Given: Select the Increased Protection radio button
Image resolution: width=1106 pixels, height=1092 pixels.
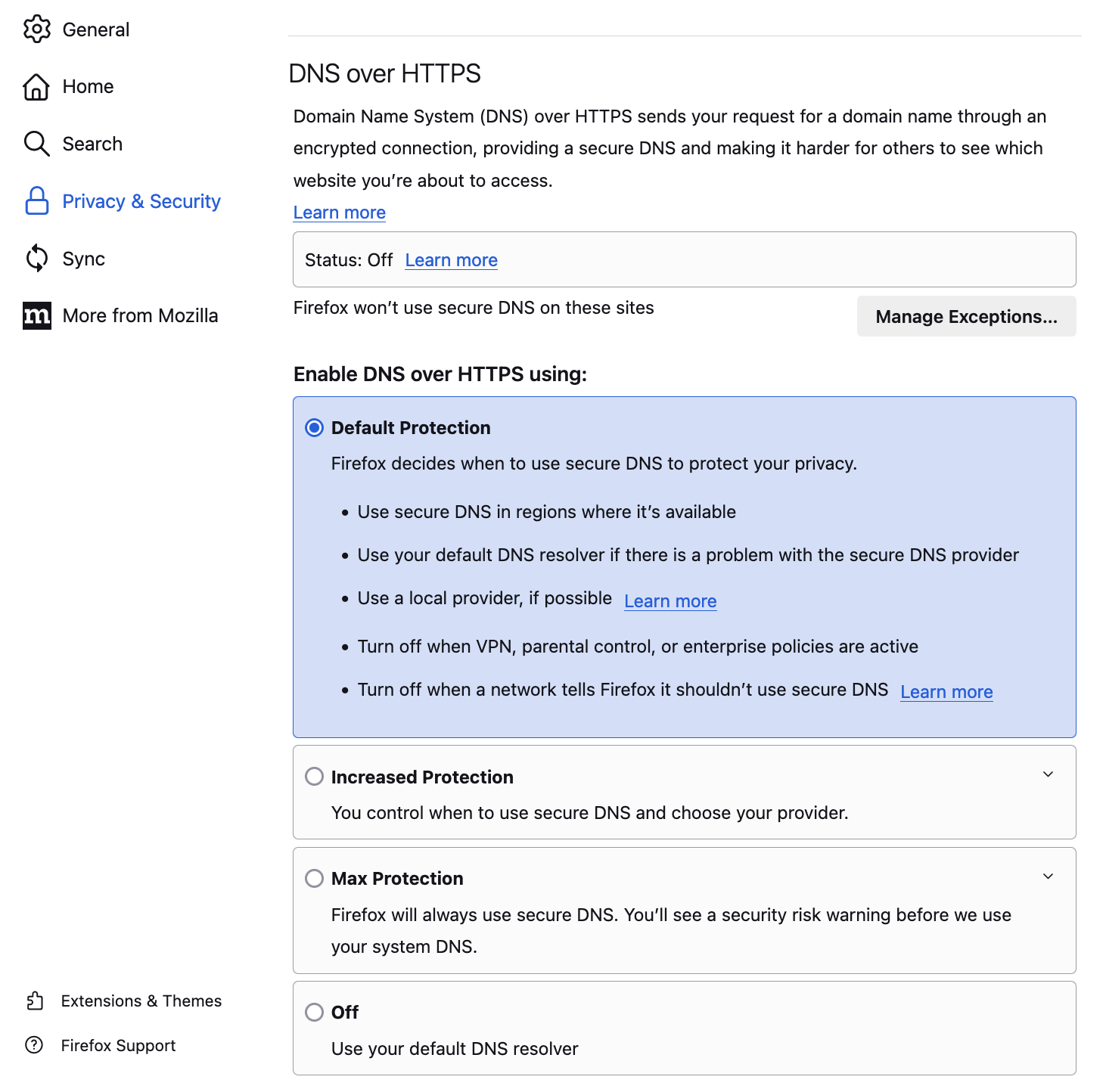Looking at the screenshot, I should (x=314, y=777).
